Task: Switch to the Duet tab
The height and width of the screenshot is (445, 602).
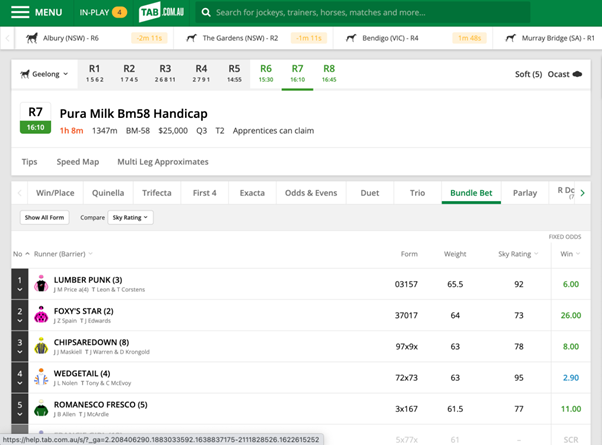Action: [x=370, y=193]
